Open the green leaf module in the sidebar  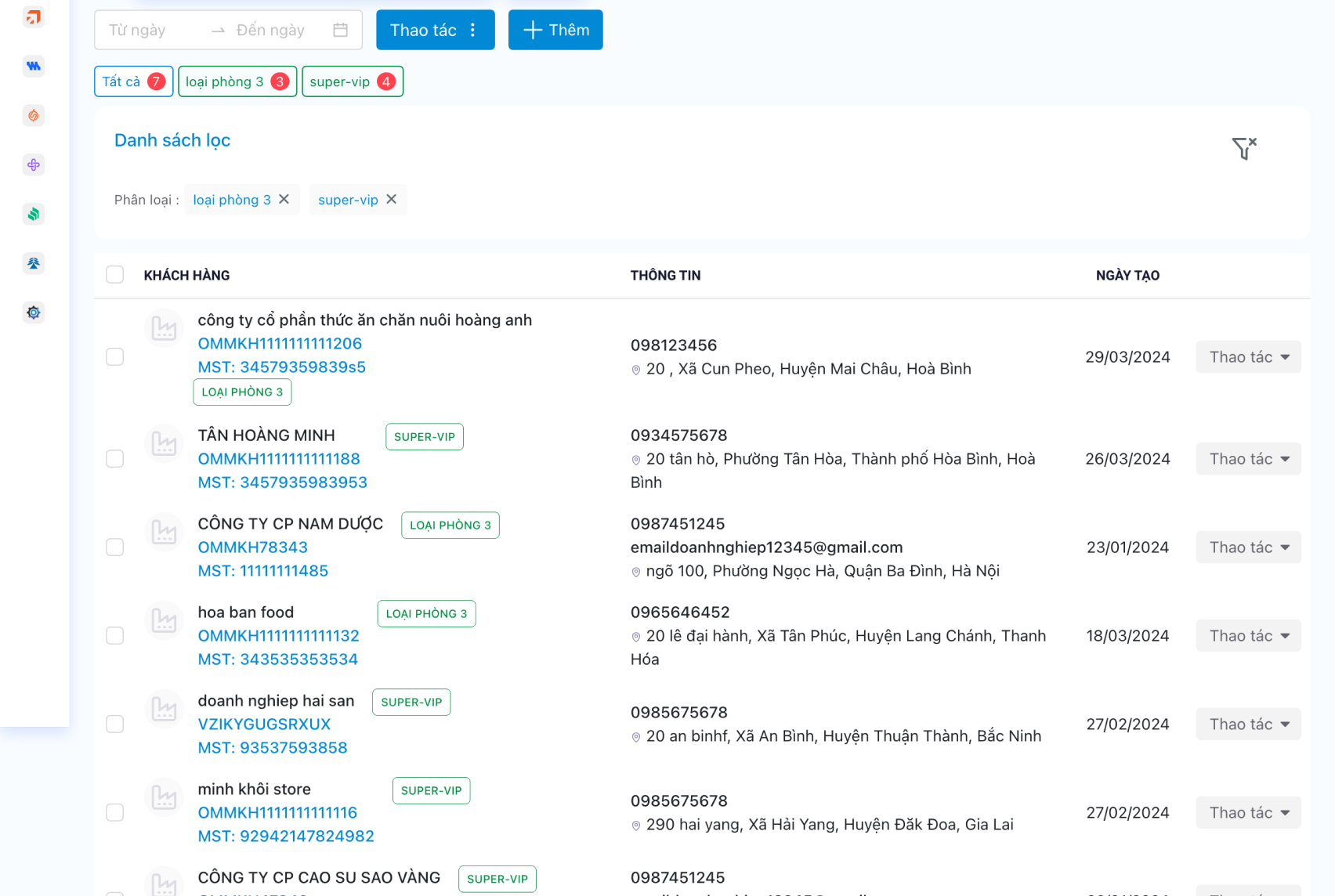coord(33,214)
